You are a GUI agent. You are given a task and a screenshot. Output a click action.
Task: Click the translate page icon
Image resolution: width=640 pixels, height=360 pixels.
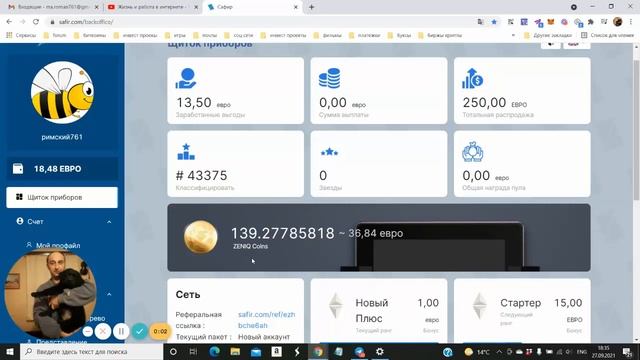[480, 22]
